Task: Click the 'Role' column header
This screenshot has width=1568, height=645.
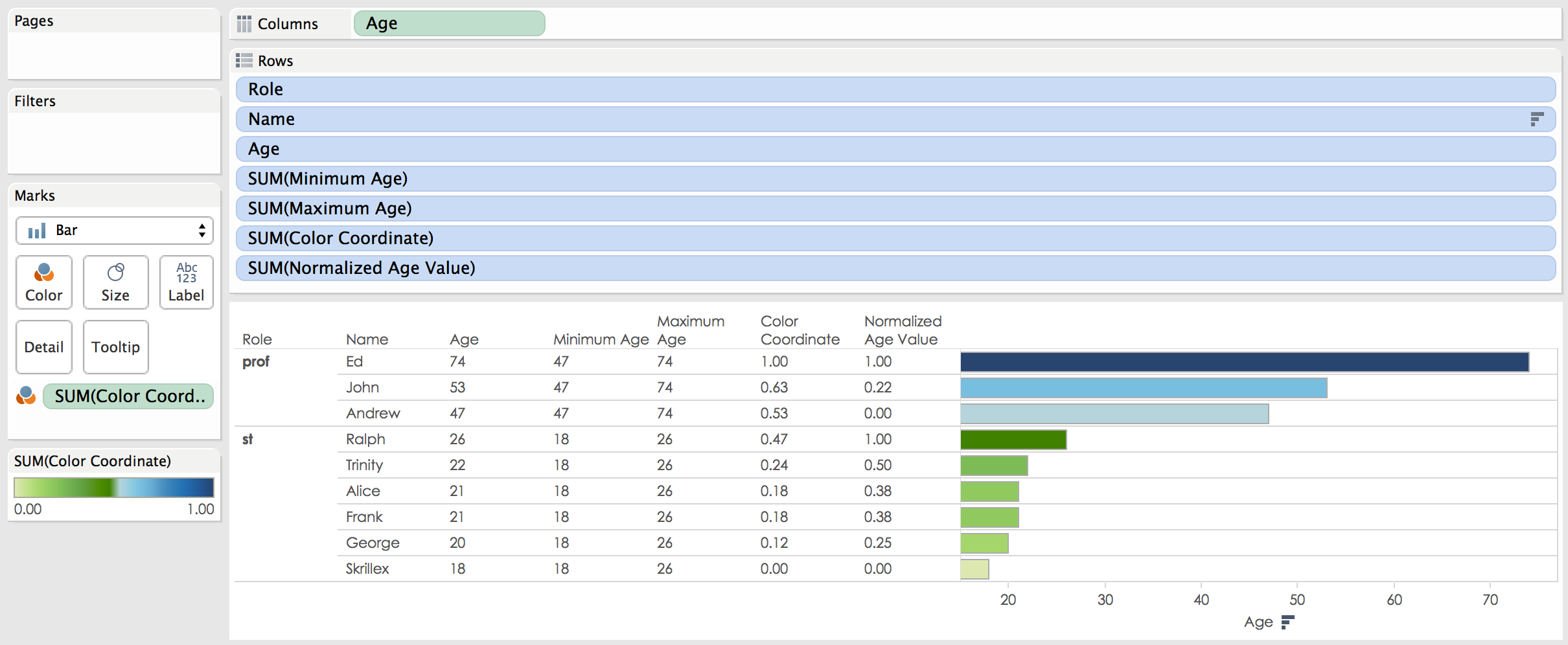Action: click(x=257, y=339)
